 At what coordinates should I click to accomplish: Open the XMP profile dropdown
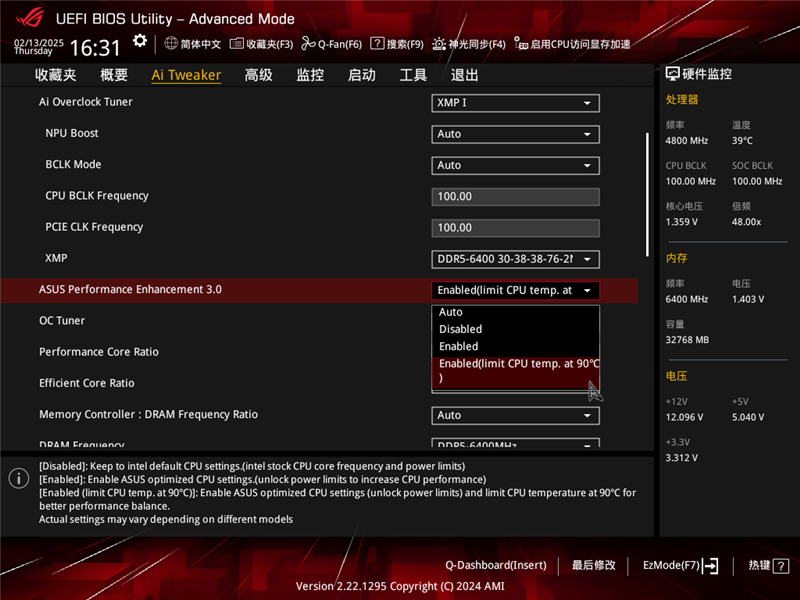[514, 258]
